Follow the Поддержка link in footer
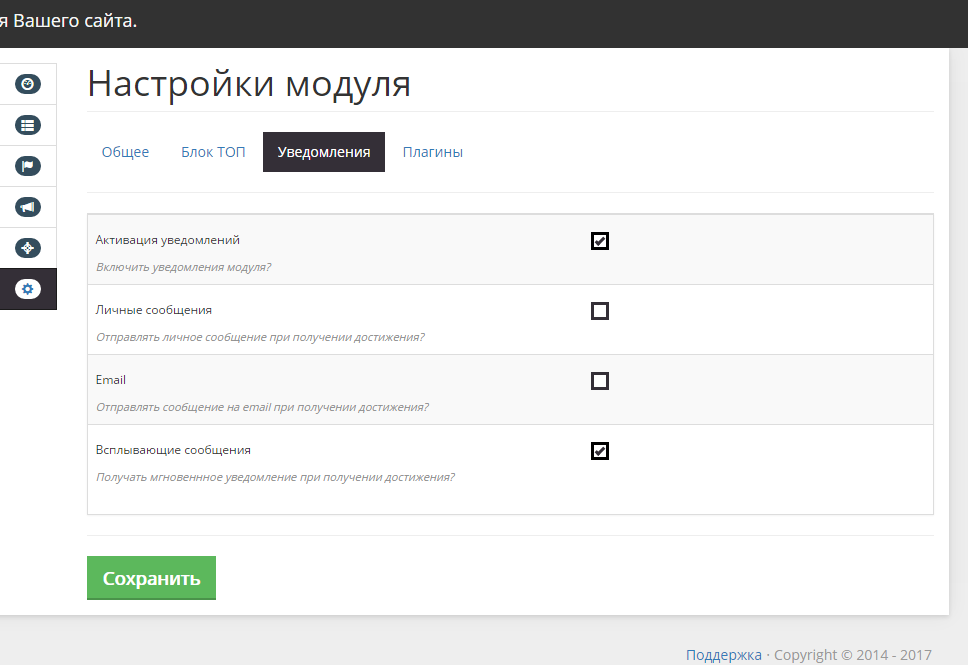The height and width of the screenshot is (665, 968). point(723,655)
